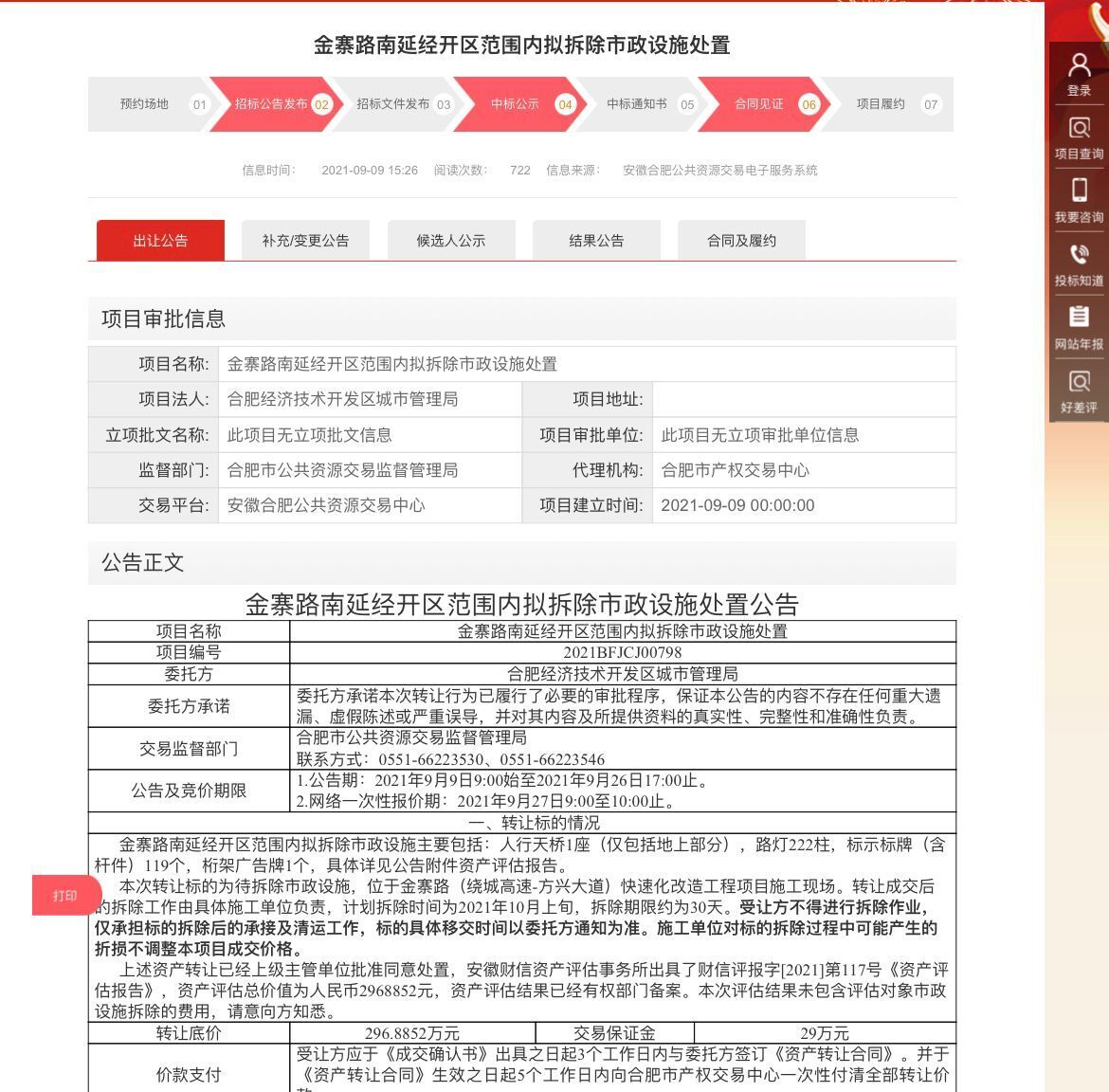1109x1092 pixels.
Task: Click the info time 2021-09-09 15:26
Action: pyautogui.click(x=370, y=171)
